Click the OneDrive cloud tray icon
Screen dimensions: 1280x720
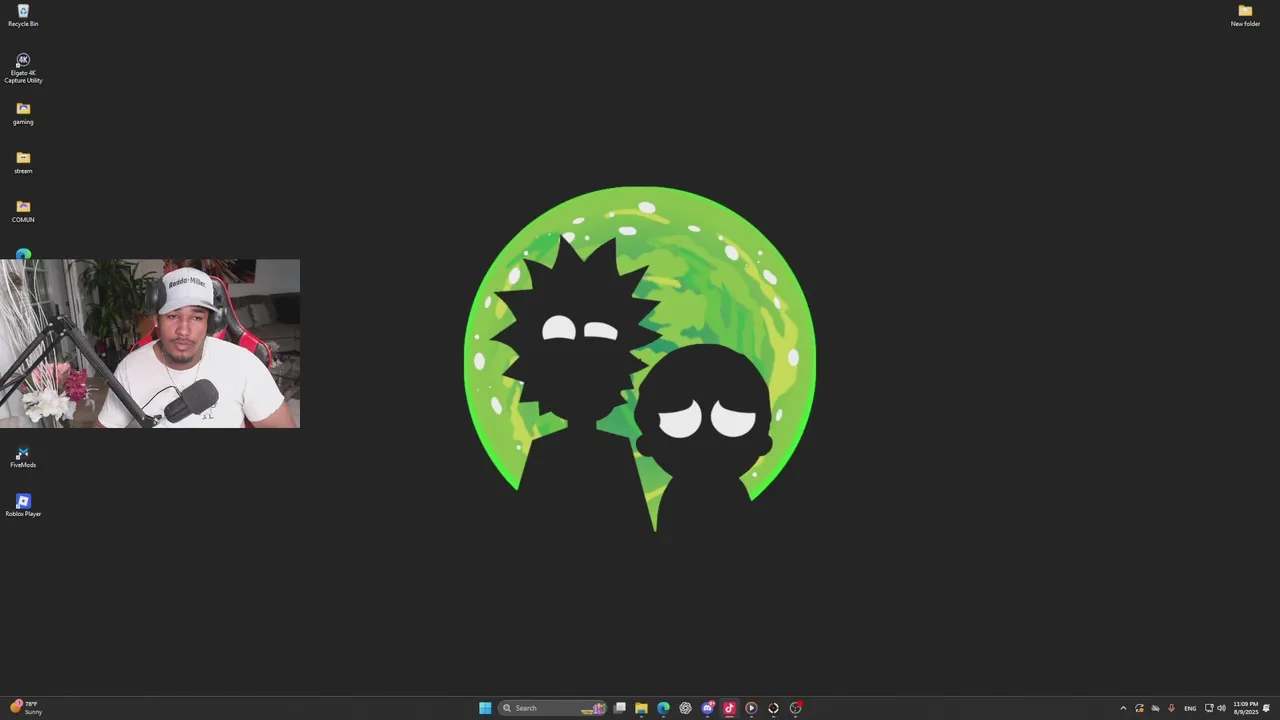click(x=1155, y=708)
